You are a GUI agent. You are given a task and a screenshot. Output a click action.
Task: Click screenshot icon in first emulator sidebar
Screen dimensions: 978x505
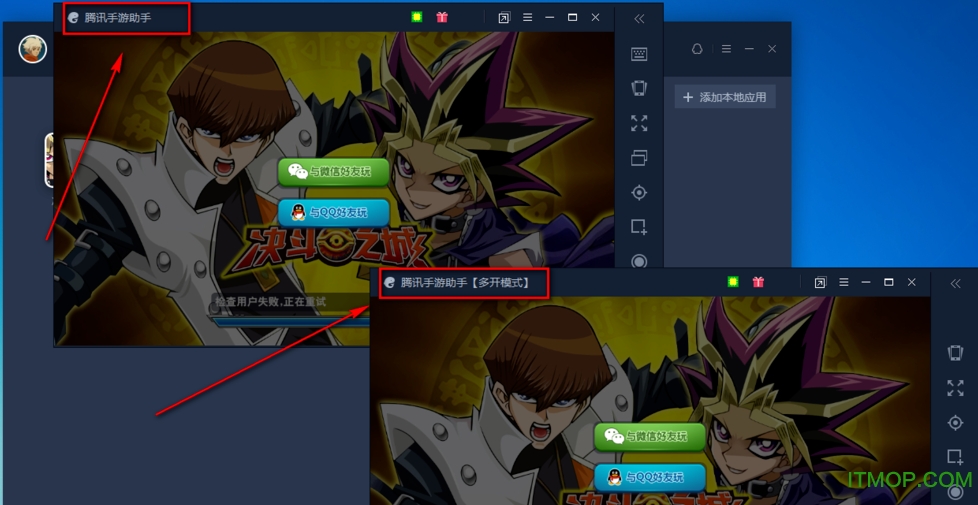pos(639,227)
